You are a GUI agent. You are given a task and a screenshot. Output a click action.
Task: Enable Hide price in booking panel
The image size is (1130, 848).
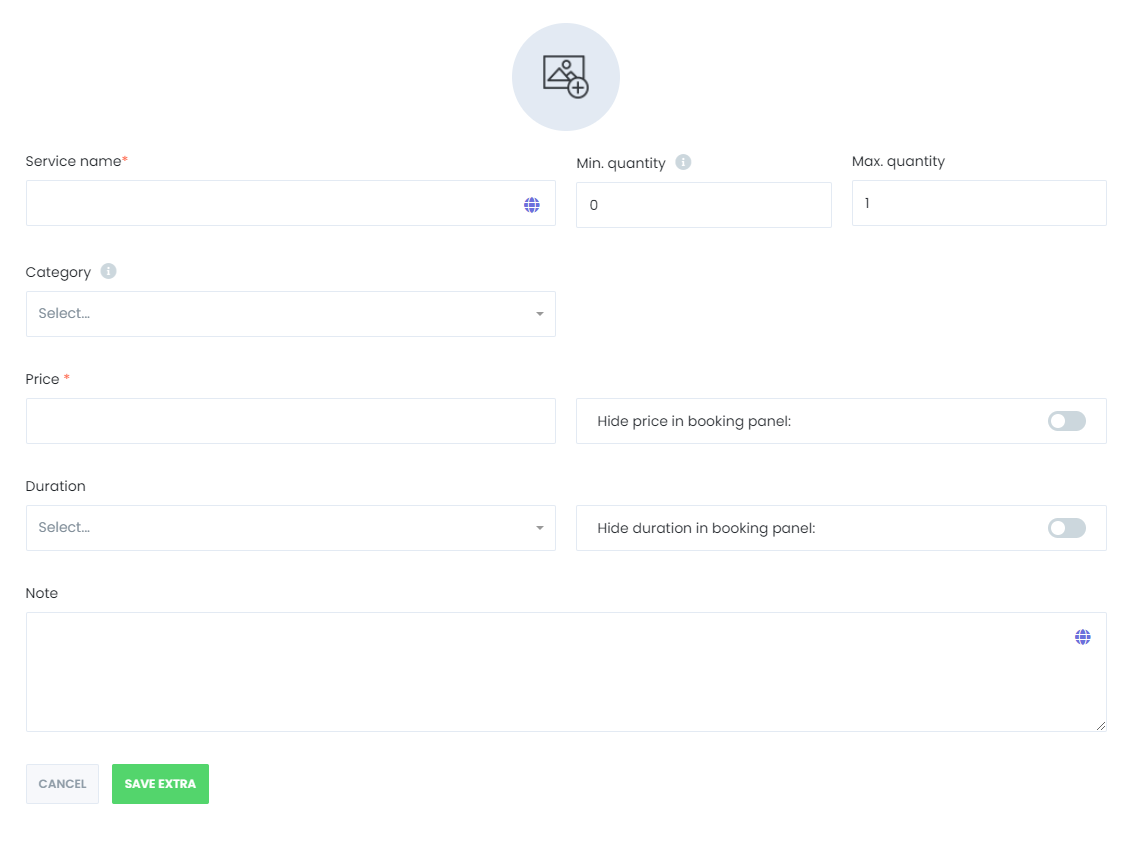click(x=1066, y=421)
